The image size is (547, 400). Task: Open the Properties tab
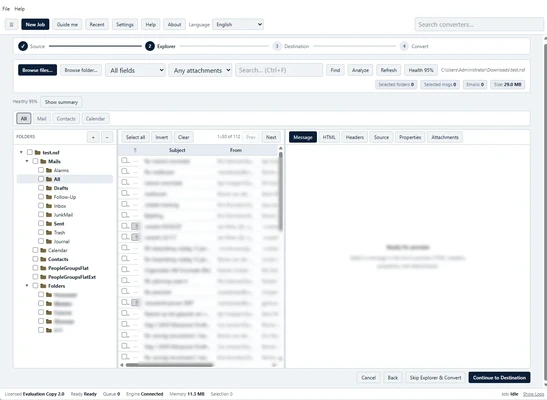(x=410, y=137)
